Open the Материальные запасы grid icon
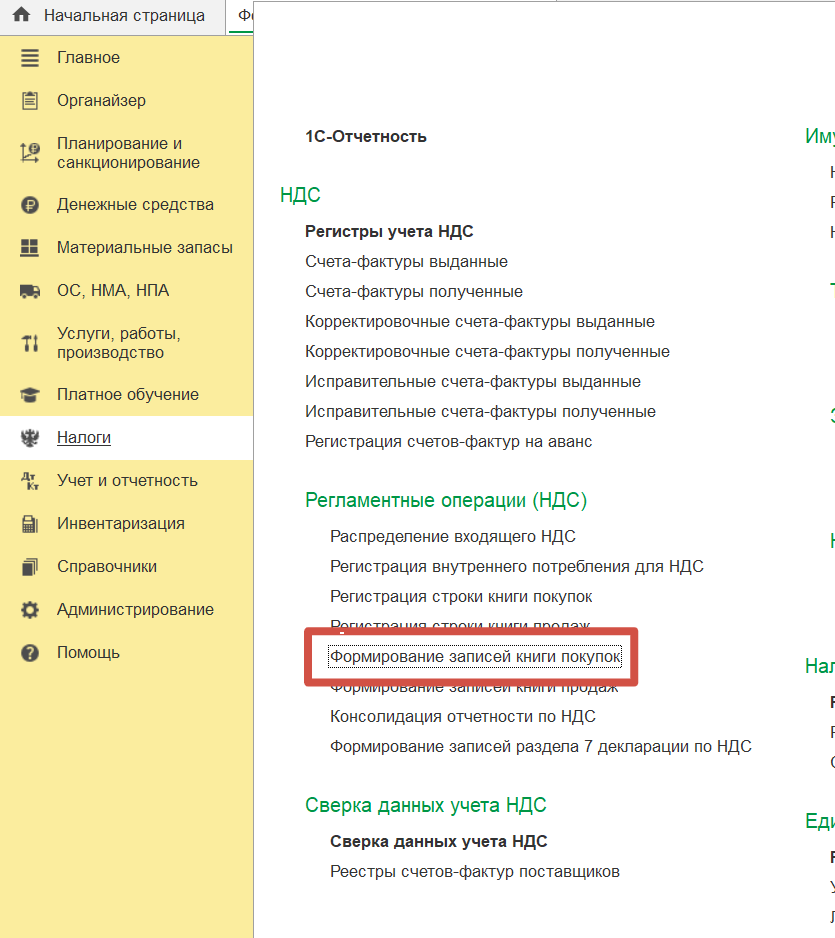 (29, 248)
